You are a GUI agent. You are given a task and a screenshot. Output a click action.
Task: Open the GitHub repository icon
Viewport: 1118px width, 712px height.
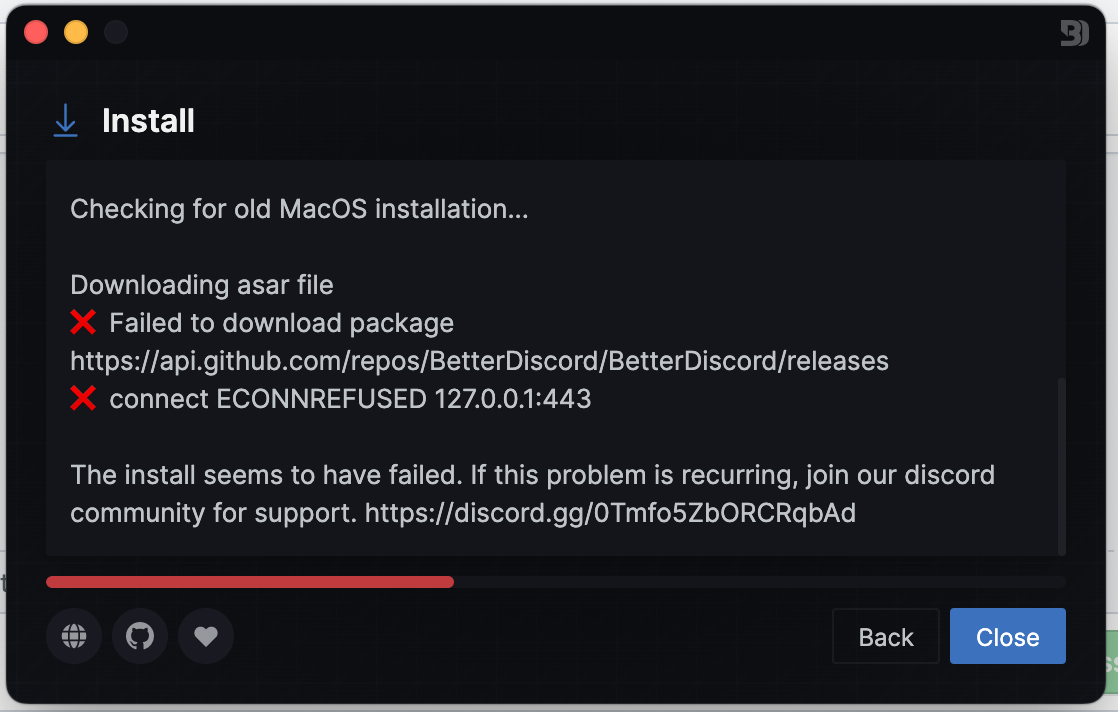pos(139,636)
